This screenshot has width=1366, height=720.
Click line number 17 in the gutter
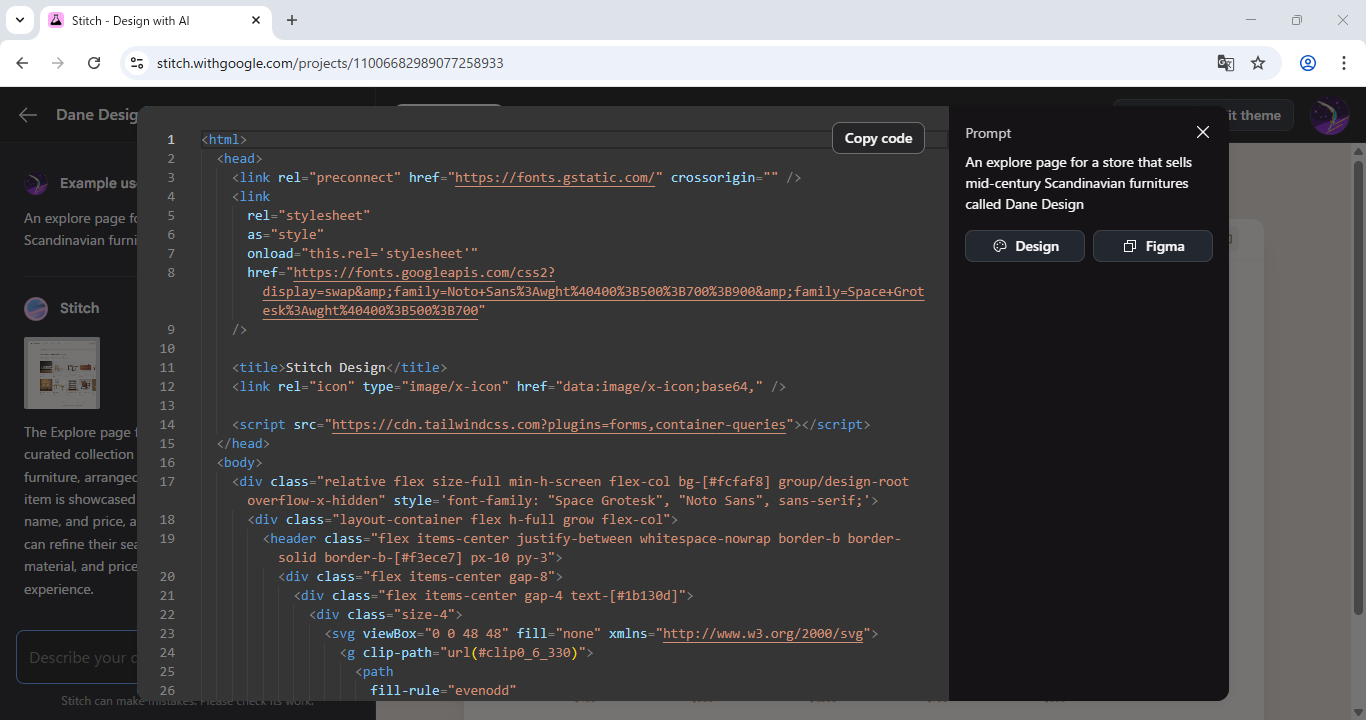pos(168,482)
